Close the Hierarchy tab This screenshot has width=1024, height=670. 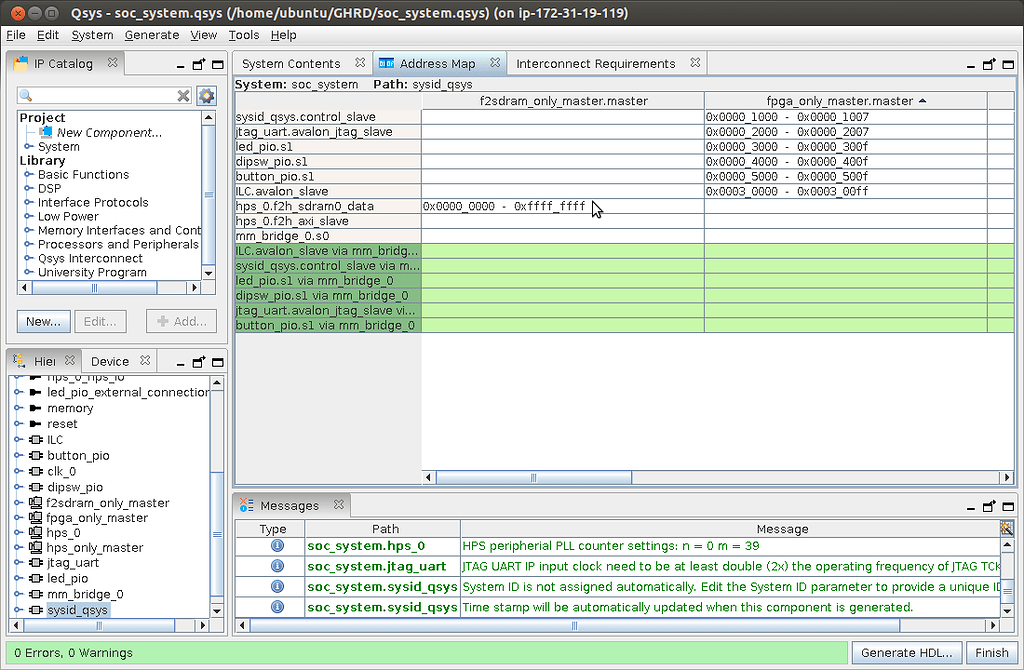click(70, 360)
